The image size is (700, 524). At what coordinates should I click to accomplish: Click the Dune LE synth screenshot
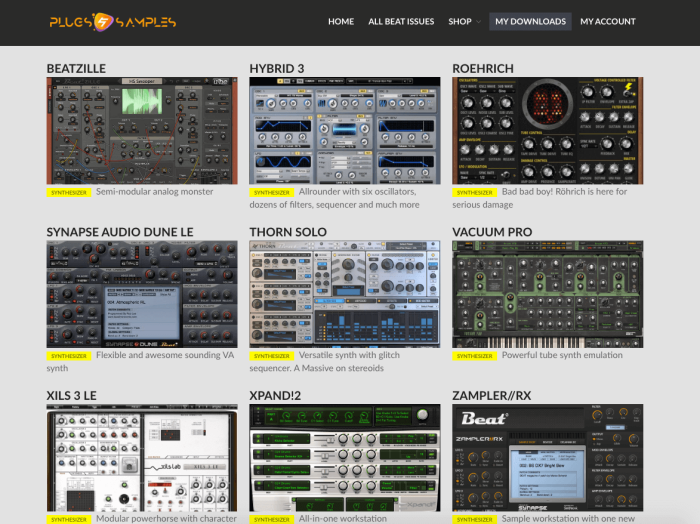pos(142,294)
